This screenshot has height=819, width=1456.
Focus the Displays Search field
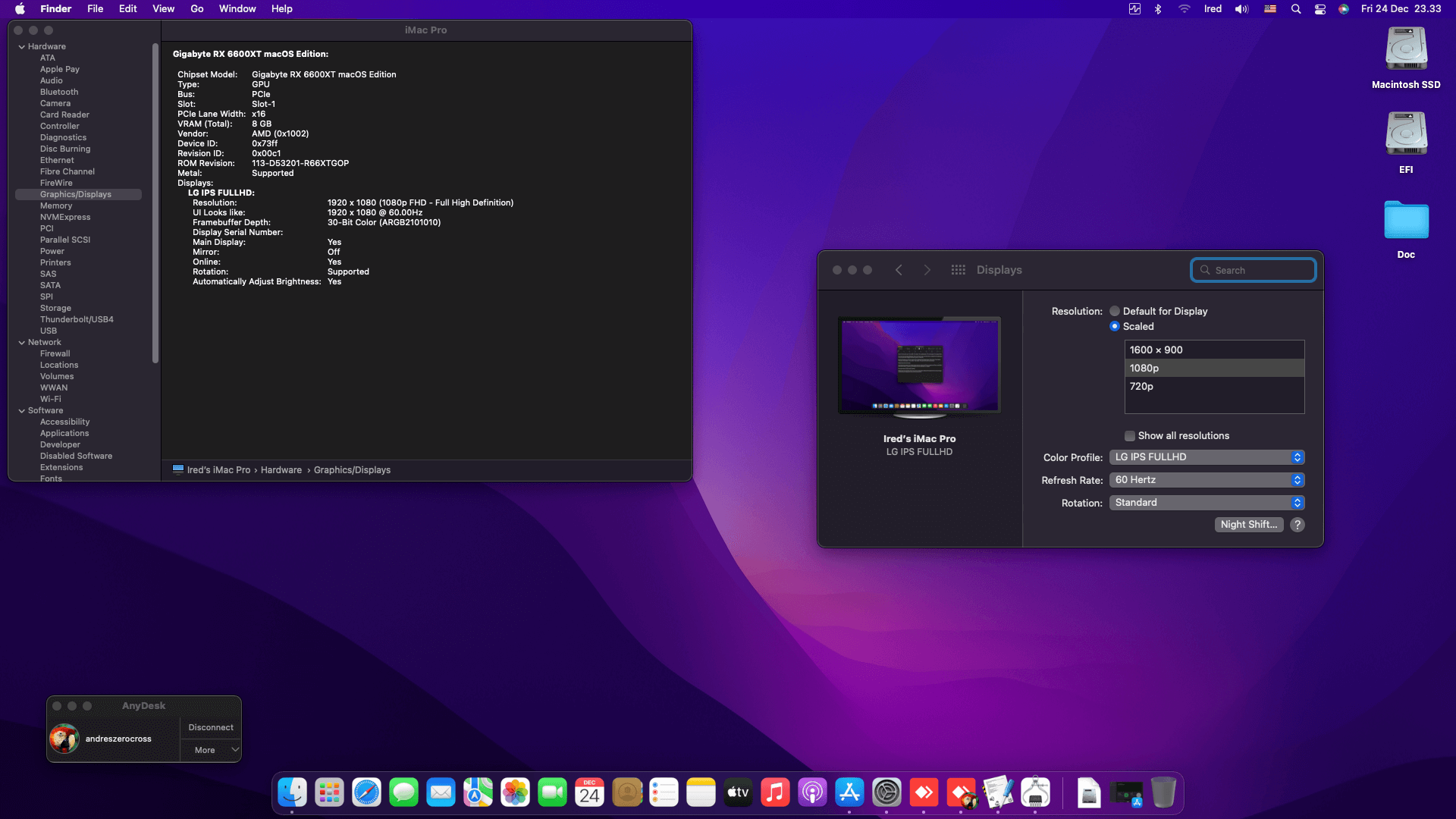click(x=1253, y=270)
